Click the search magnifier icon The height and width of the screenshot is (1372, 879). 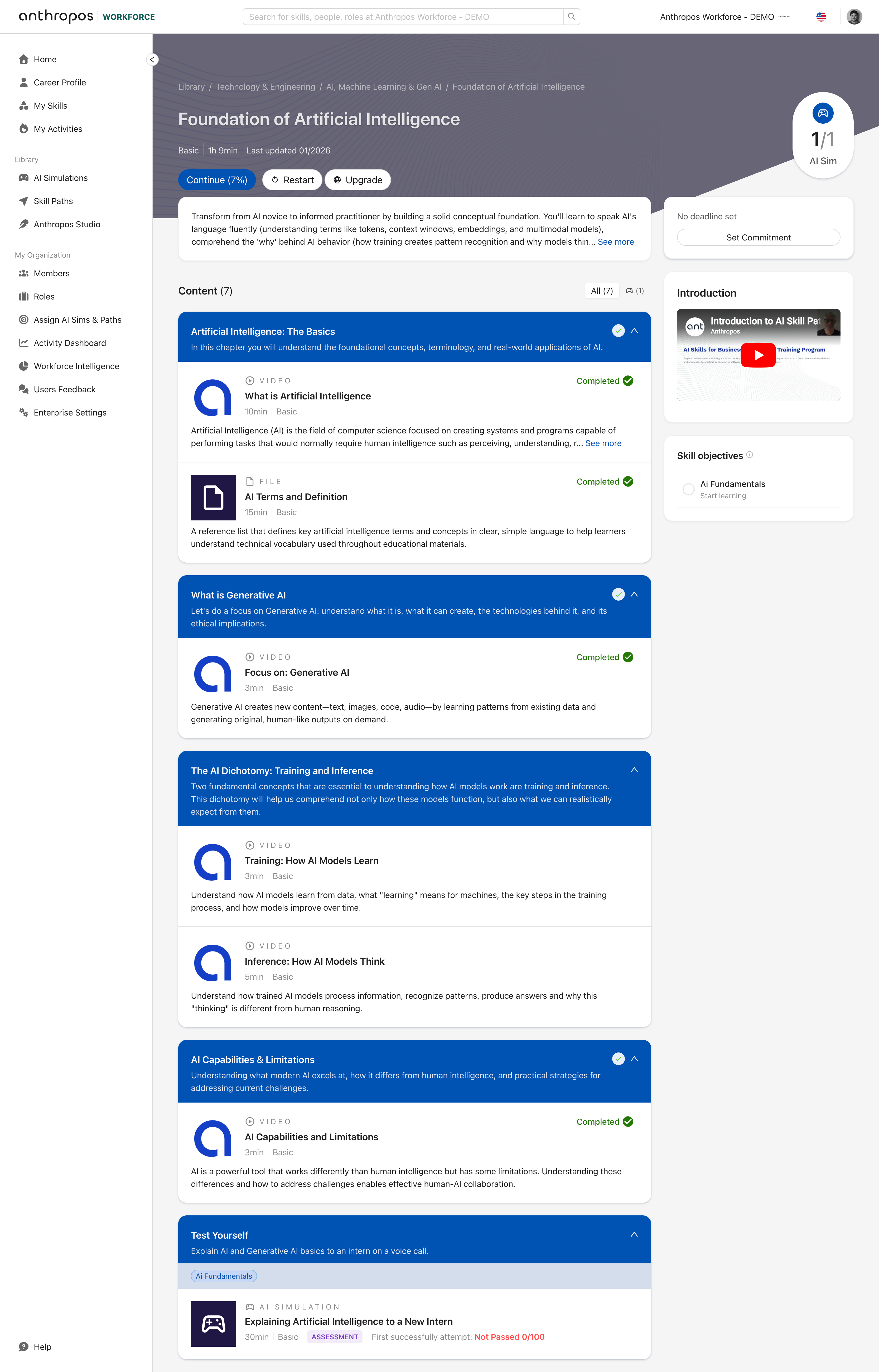point(571,17)
